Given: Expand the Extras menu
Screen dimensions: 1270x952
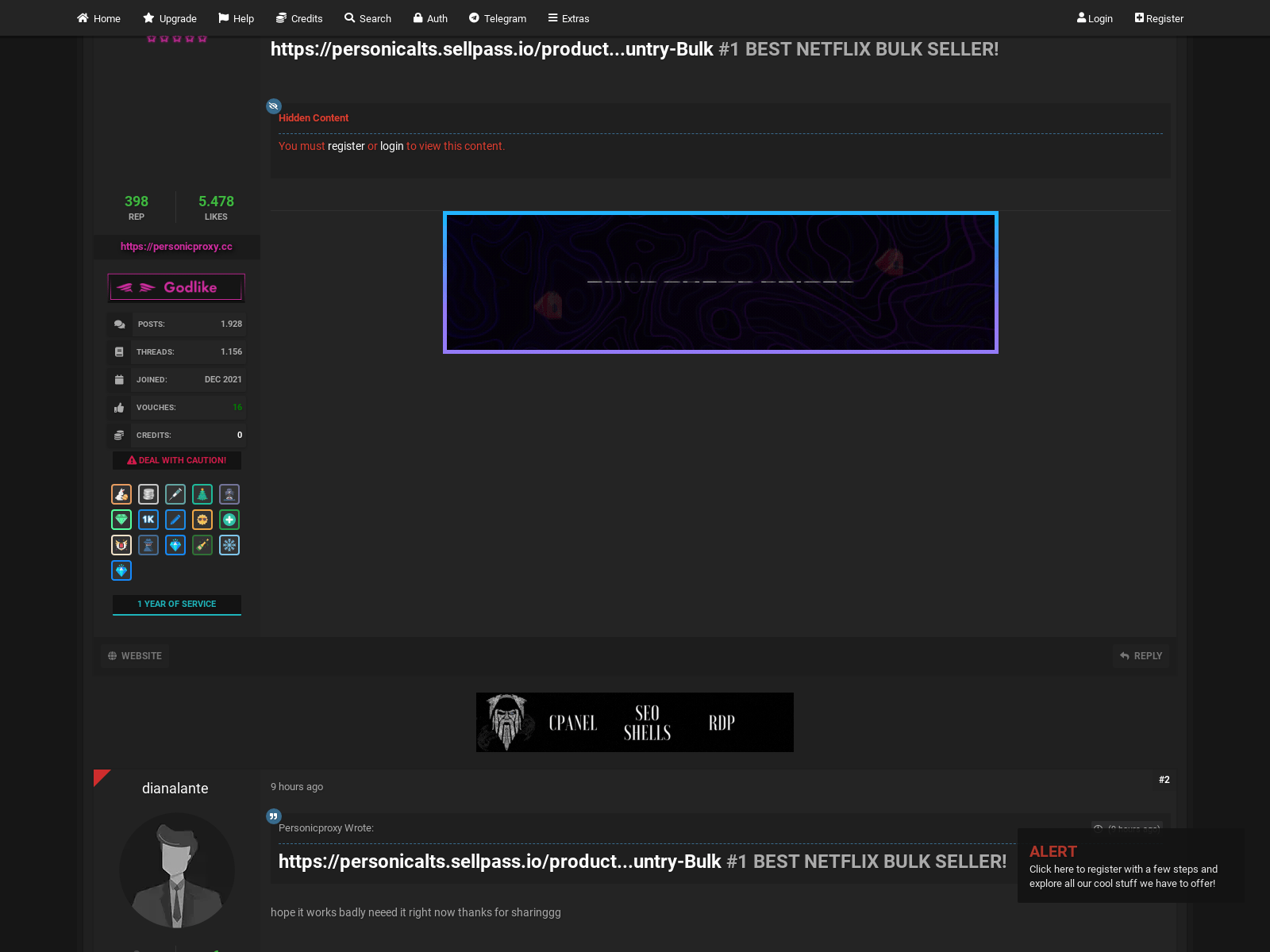Looking at the screenshot, I should (568, 18).
